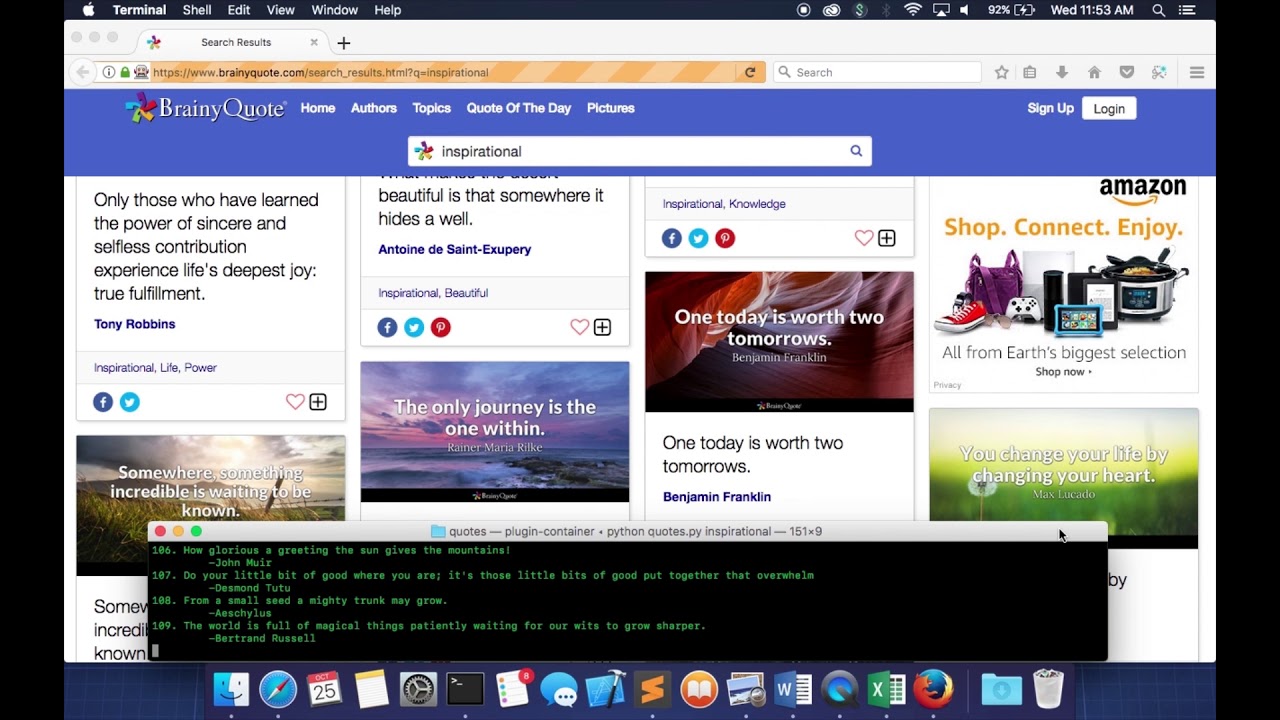Open Benjamin Franklin author link
This screenshot has width=1280, height=720.
pos(717,497)
